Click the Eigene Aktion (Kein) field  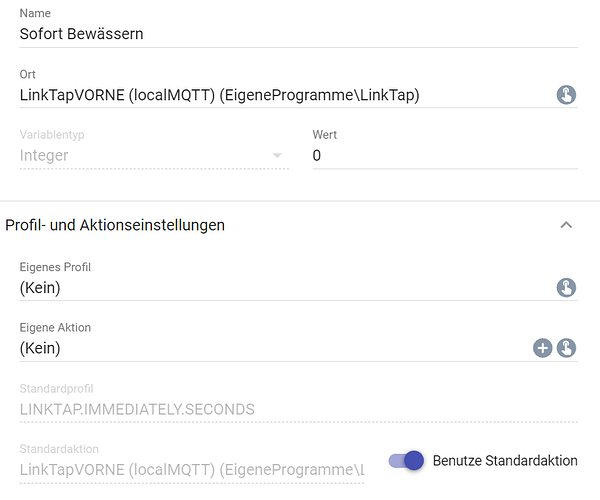point(276,348)
